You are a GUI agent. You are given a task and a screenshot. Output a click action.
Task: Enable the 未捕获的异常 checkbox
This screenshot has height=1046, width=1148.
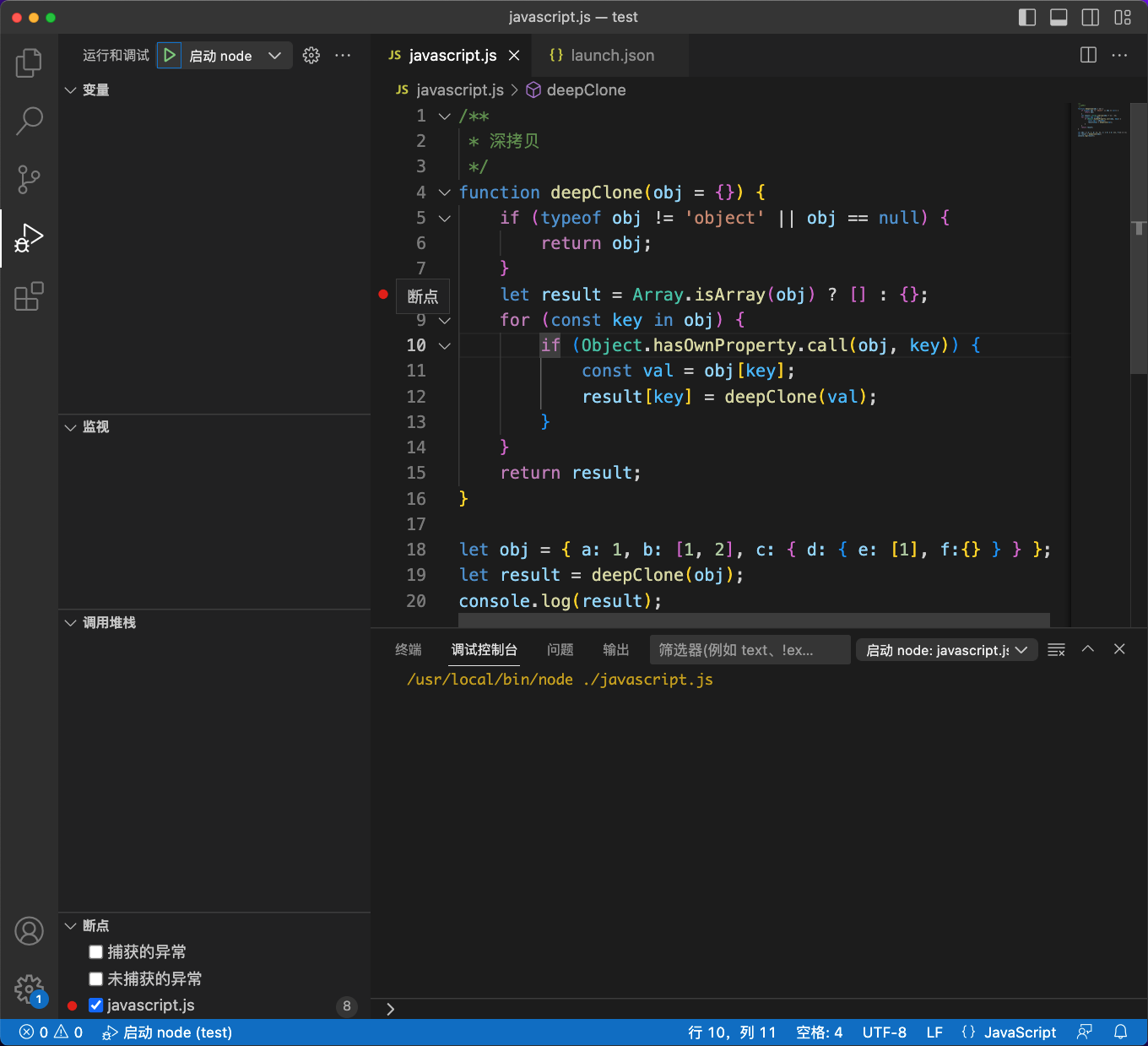(95, 978)
